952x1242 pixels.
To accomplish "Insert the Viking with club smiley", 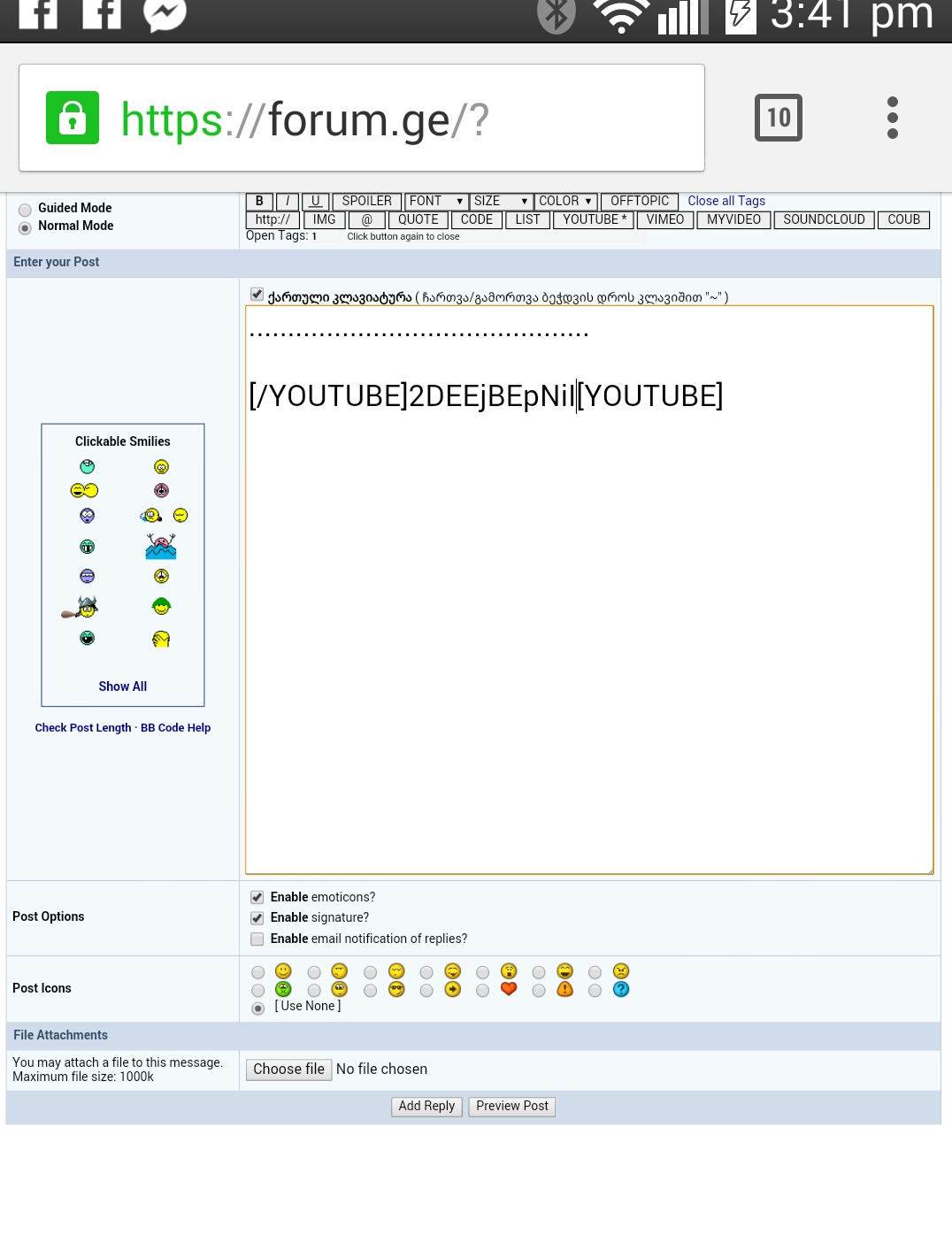I will pos(80,607).
